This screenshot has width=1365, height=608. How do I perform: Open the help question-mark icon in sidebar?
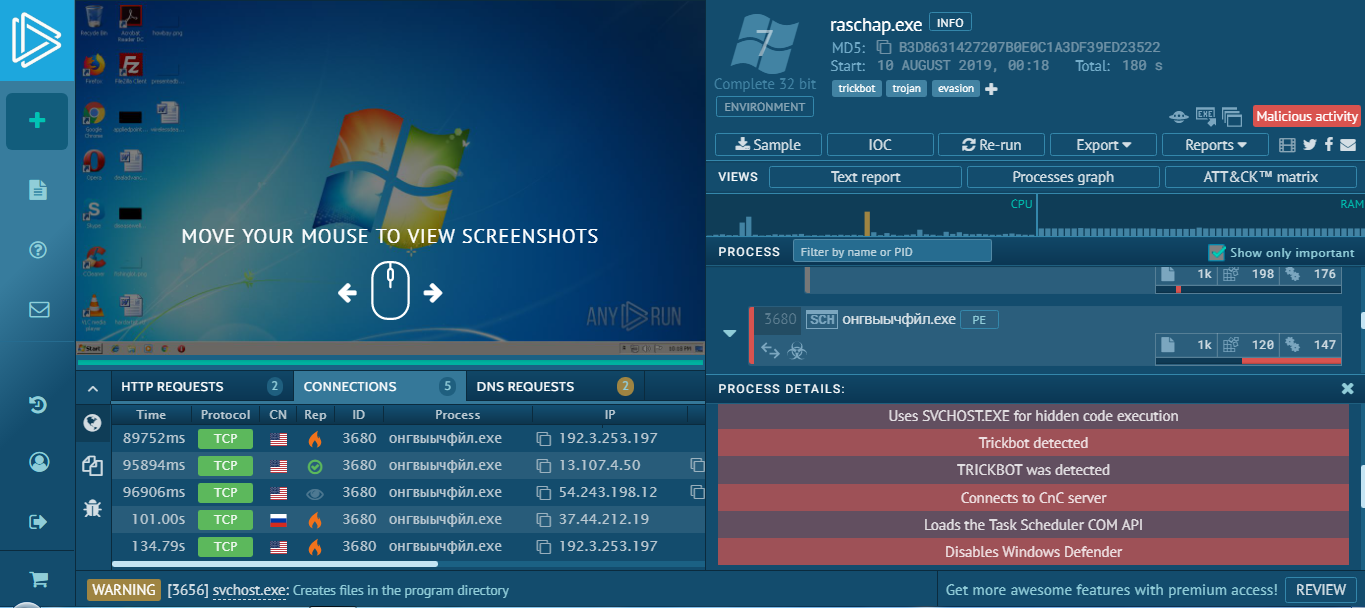pos(38,250)
